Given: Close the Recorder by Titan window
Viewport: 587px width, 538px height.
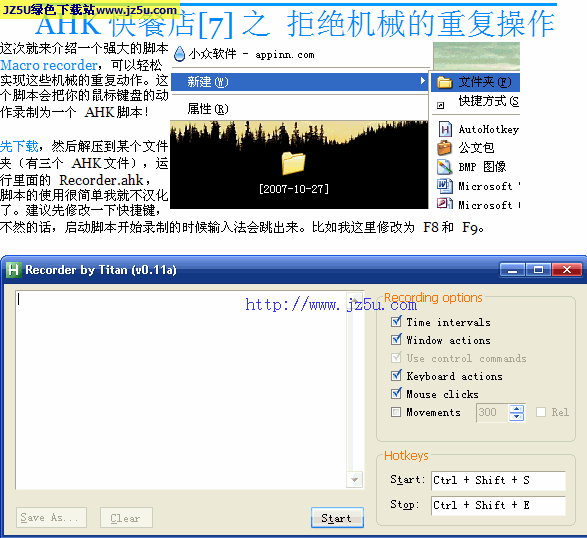Looking at the screenshot, I should click(x=567, y=270).
